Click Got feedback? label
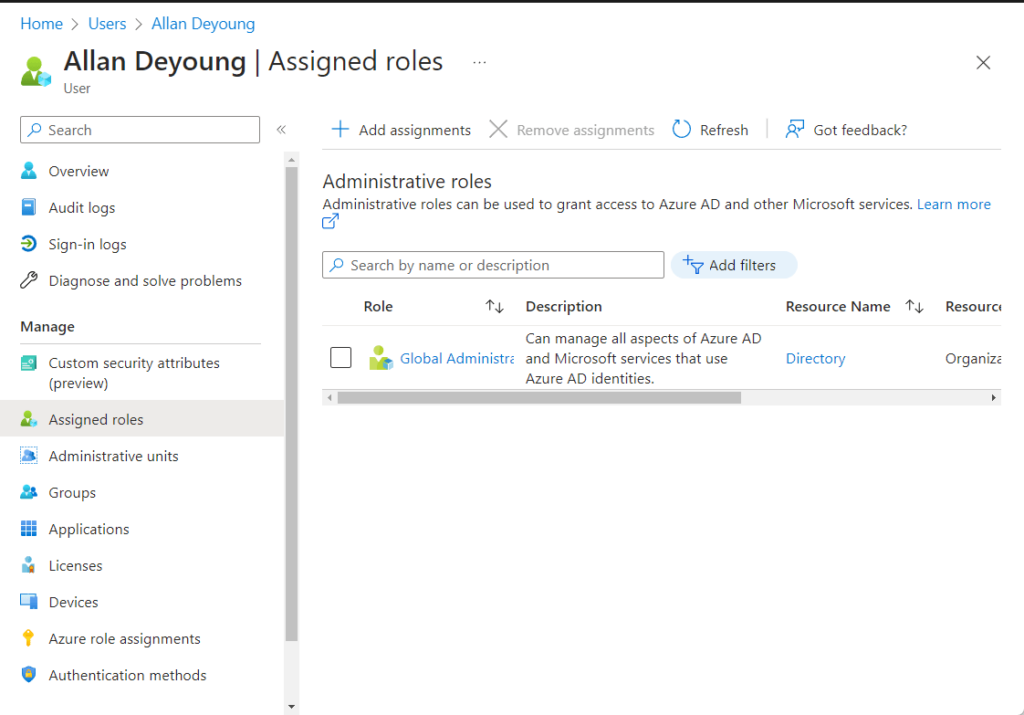 tap(860, 130)
